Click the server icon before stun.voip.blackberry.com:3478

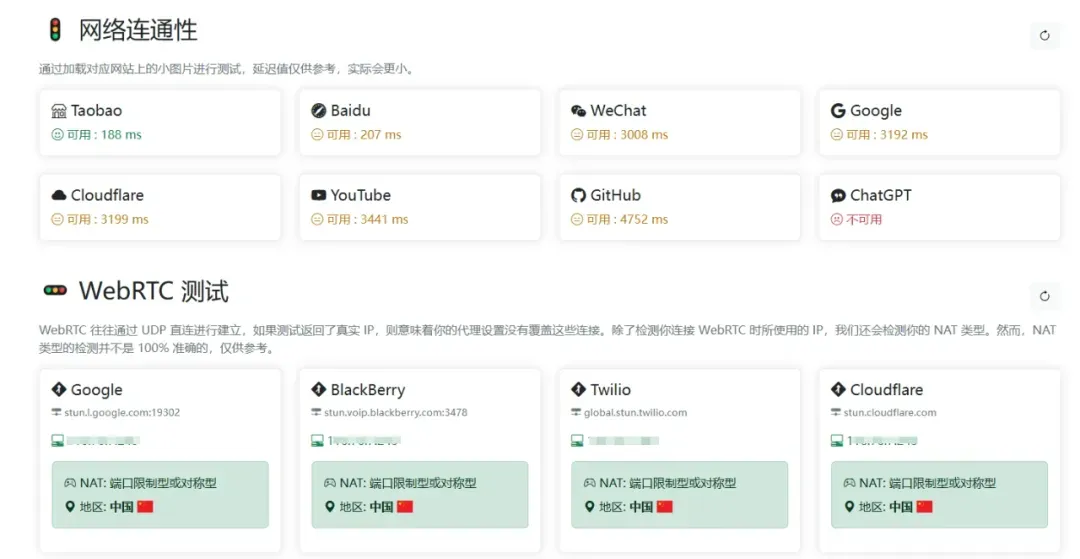(x=316, y=412)
